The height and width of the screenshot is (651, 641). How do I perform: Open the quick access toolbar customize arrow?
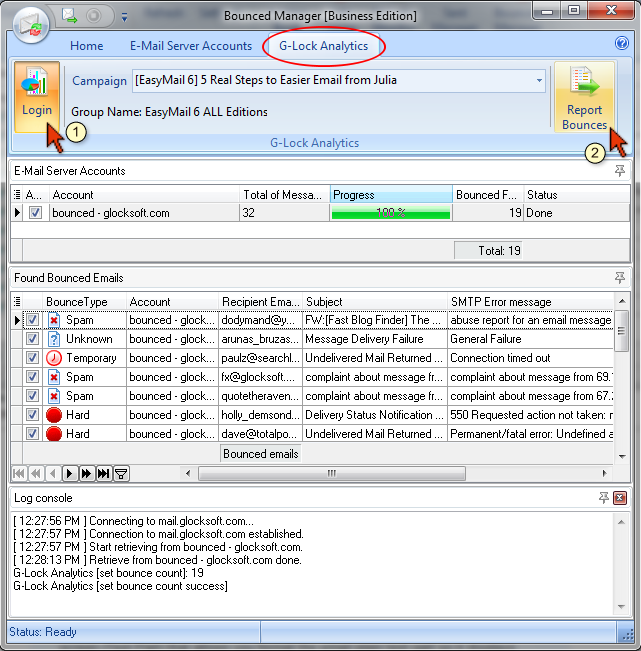(124, 17)
